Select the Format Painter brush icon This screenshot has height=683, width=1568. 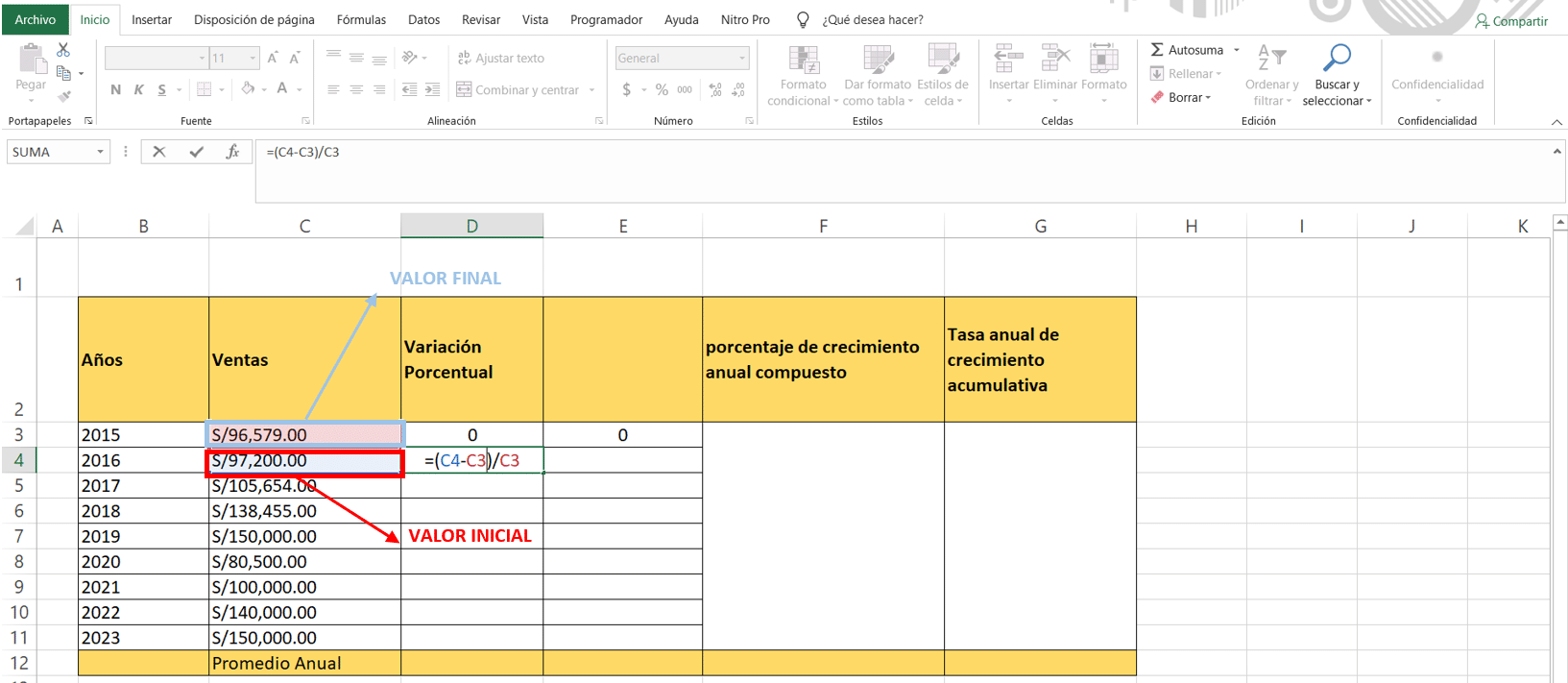(63, 96)
